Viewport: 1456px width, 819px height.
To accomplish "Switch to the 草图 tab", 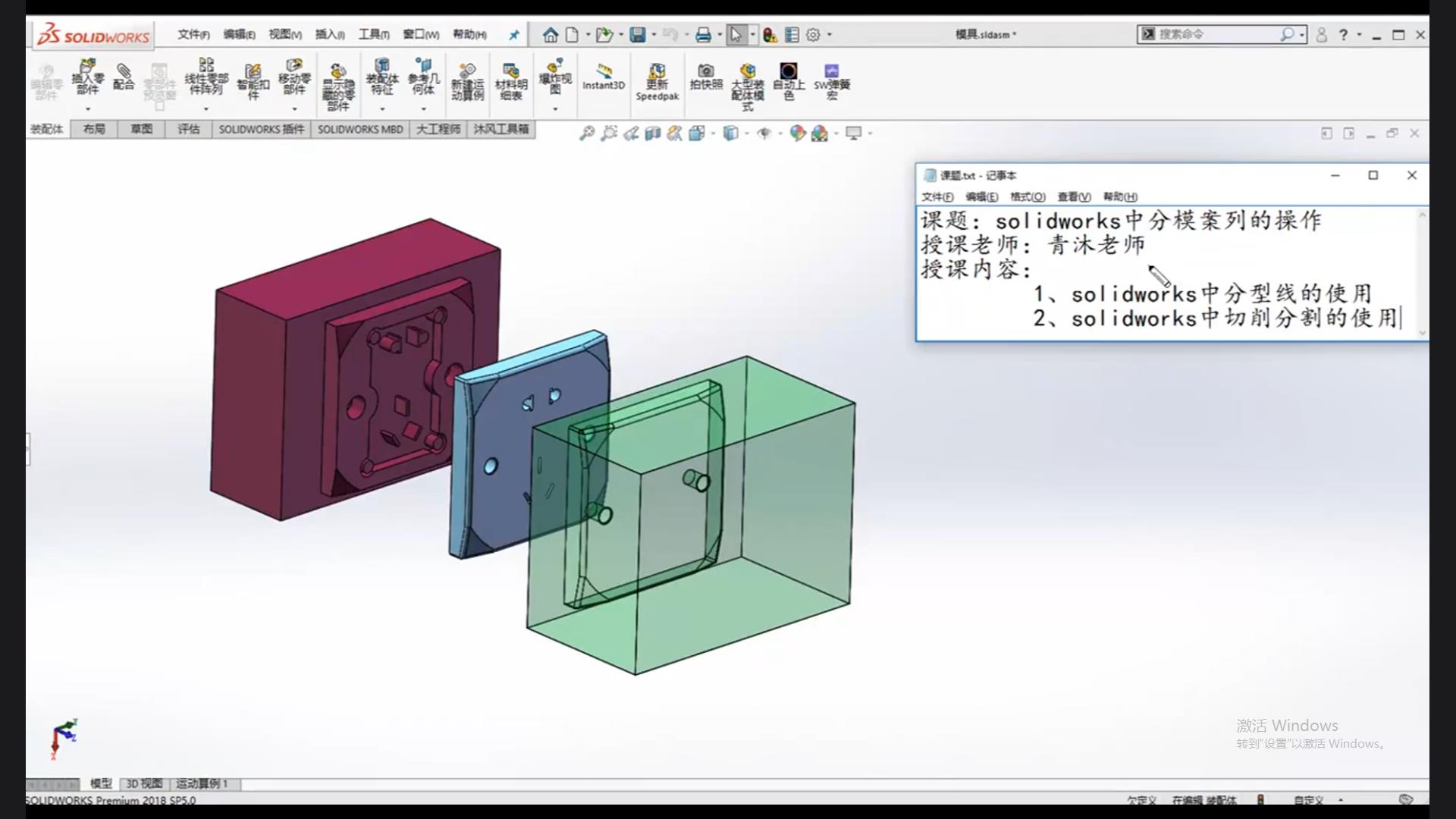I will [141, 129].
